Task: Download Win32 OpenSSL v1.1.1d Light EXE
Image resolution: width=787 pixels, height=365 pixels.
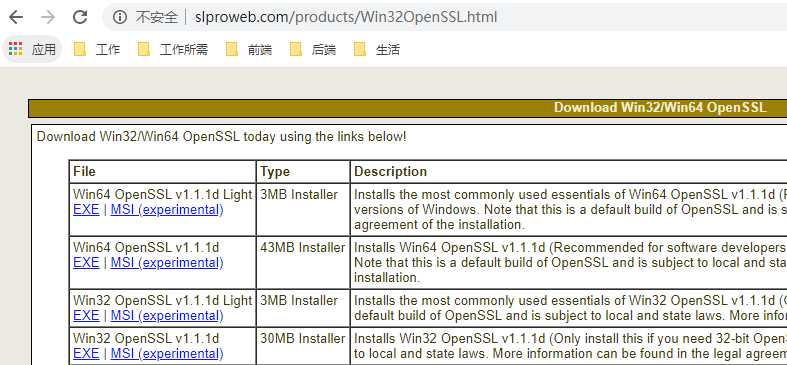Action: (x=86, y=315)
